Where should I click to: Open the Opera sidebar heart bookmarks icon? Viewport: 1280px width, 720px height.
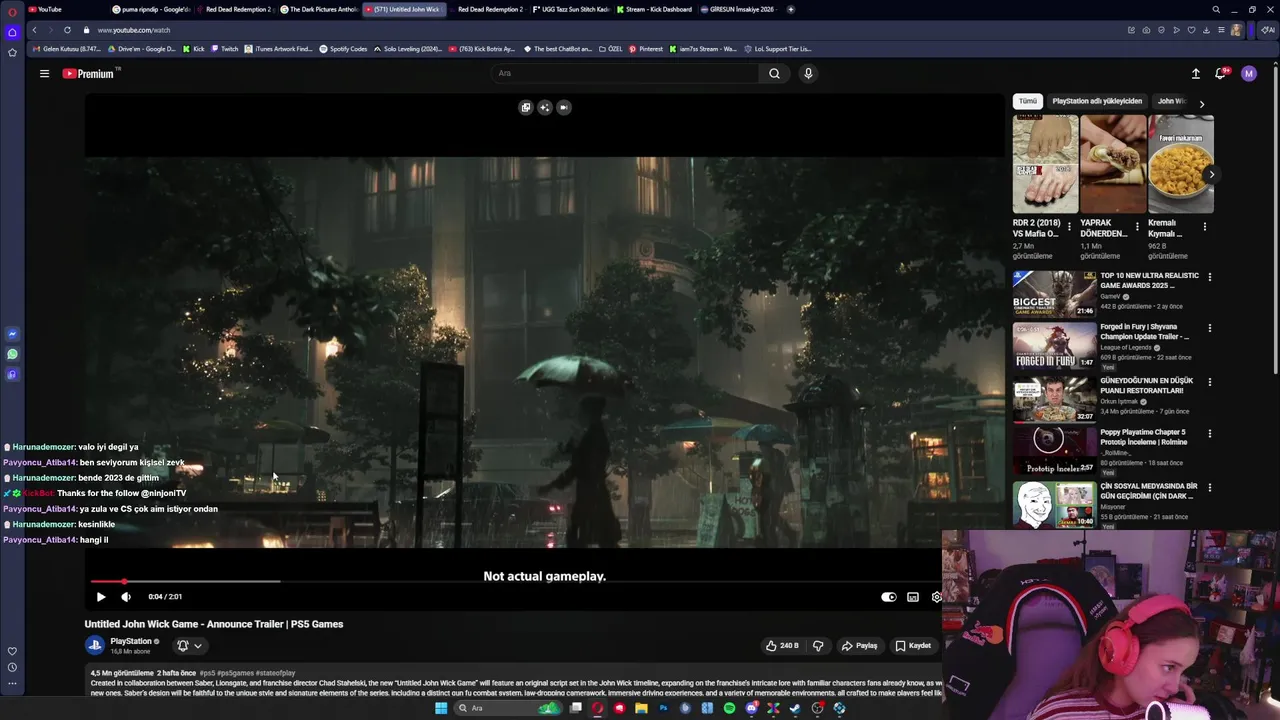[12, 651]
